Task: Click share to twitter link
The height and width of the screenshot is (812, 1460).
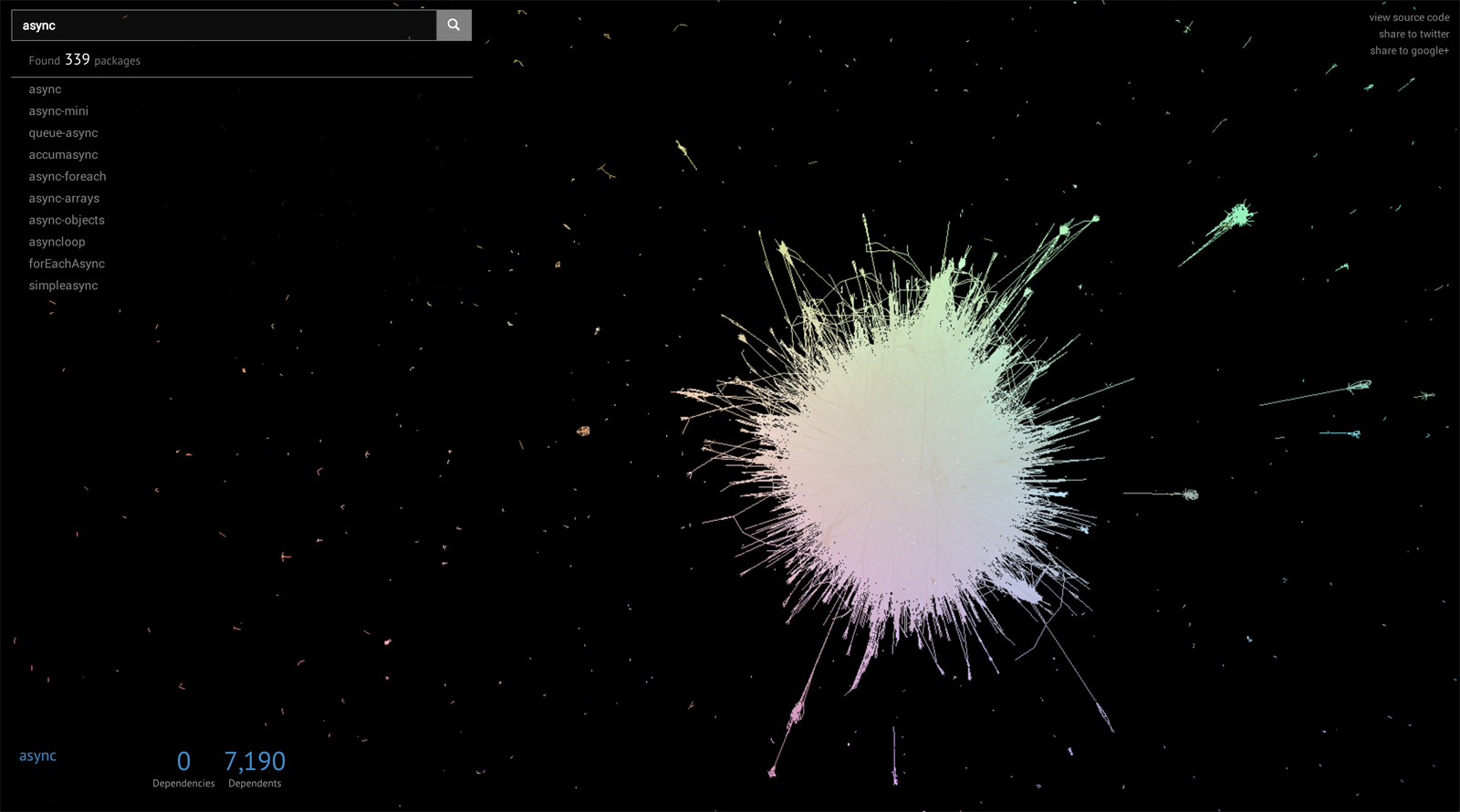Action: (1413, 34)
